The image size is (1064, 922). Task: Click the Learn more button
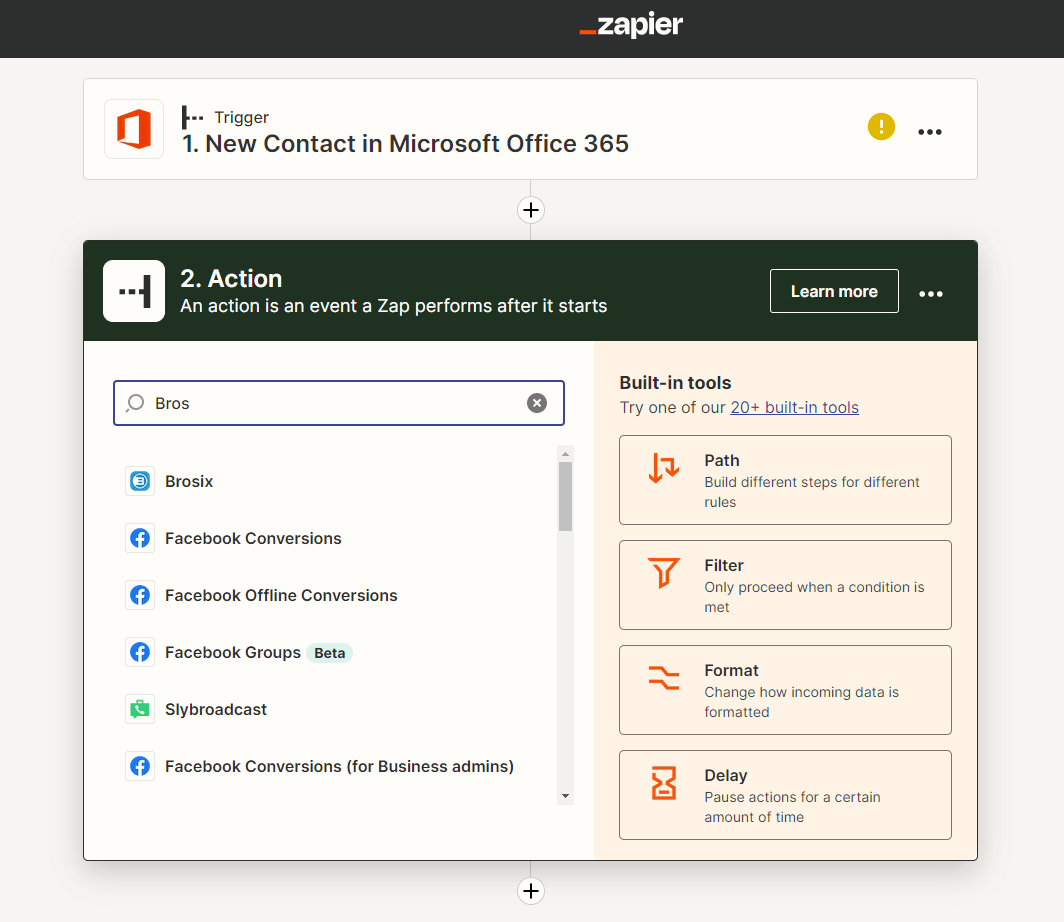point(834,291)
